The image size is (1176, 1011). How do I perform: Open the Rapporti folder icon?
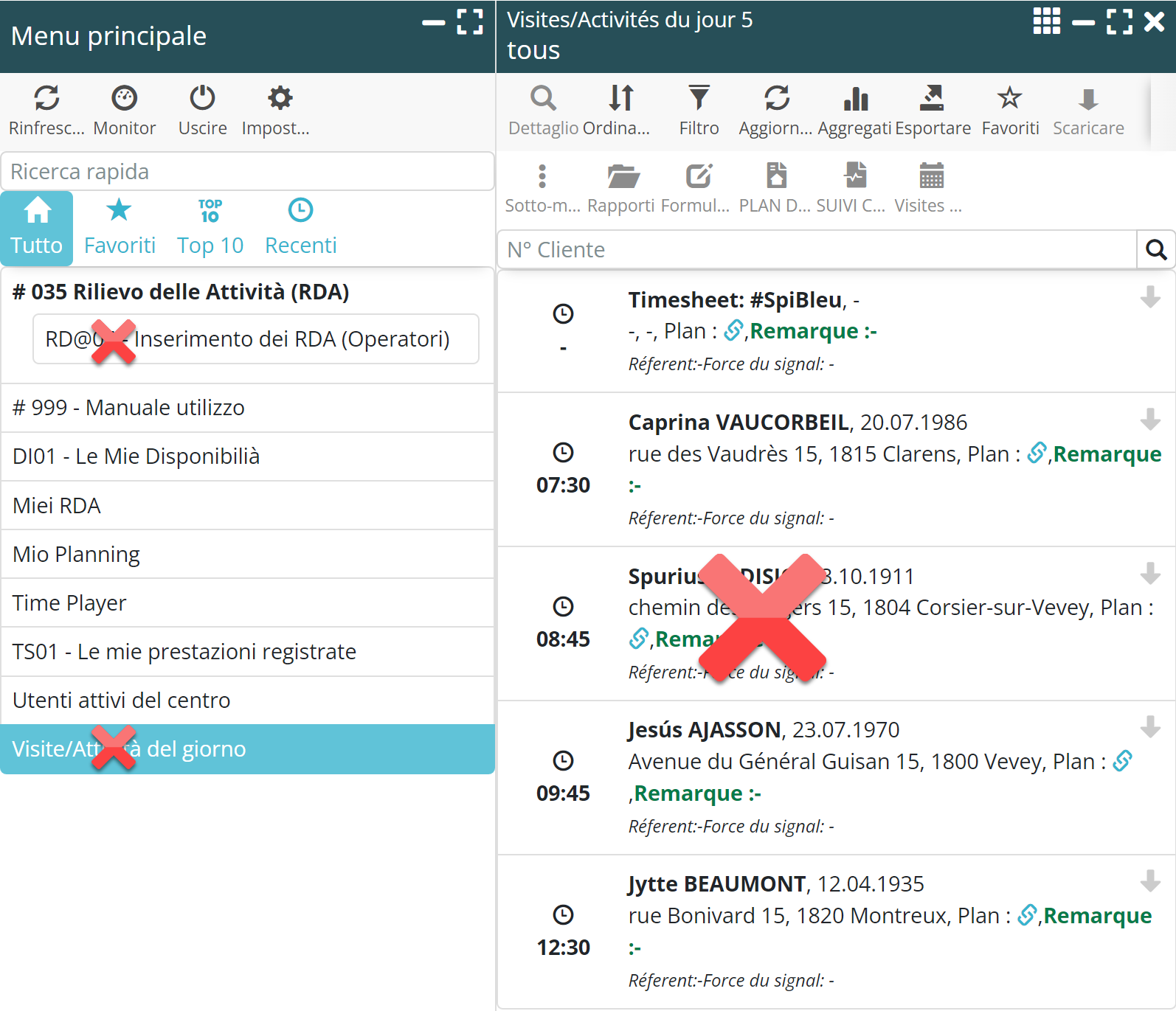pos(622,176)
